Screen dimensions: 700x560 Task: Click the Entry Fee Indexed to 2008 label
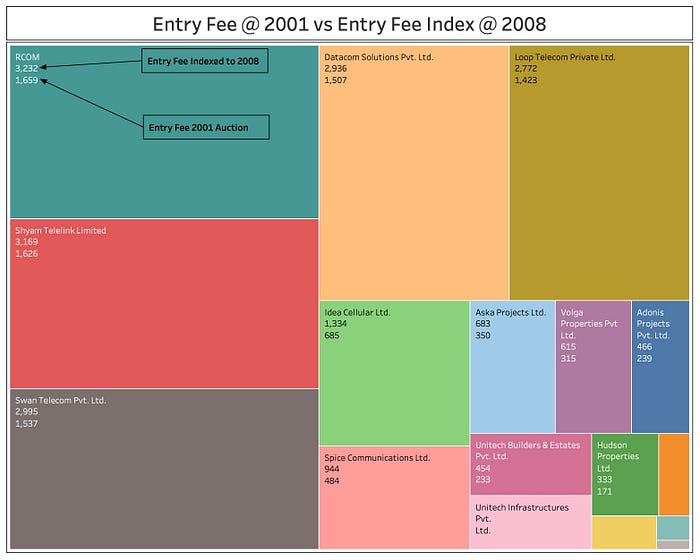(204, 61)
